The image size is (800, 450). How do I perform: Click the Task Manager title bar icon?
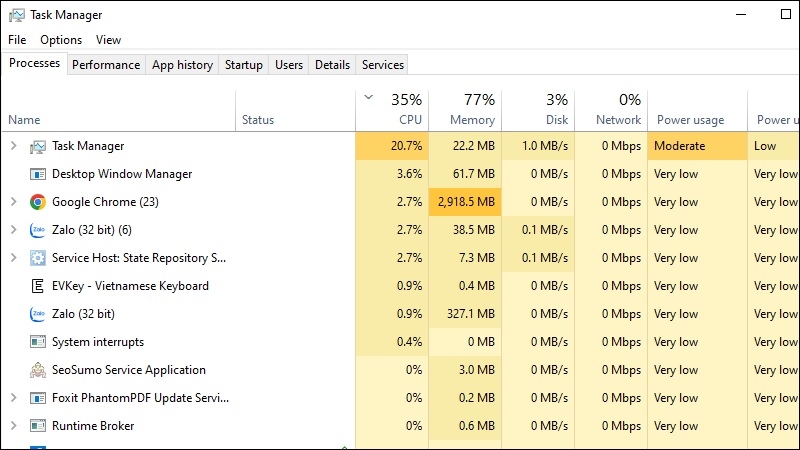point(16,15)
